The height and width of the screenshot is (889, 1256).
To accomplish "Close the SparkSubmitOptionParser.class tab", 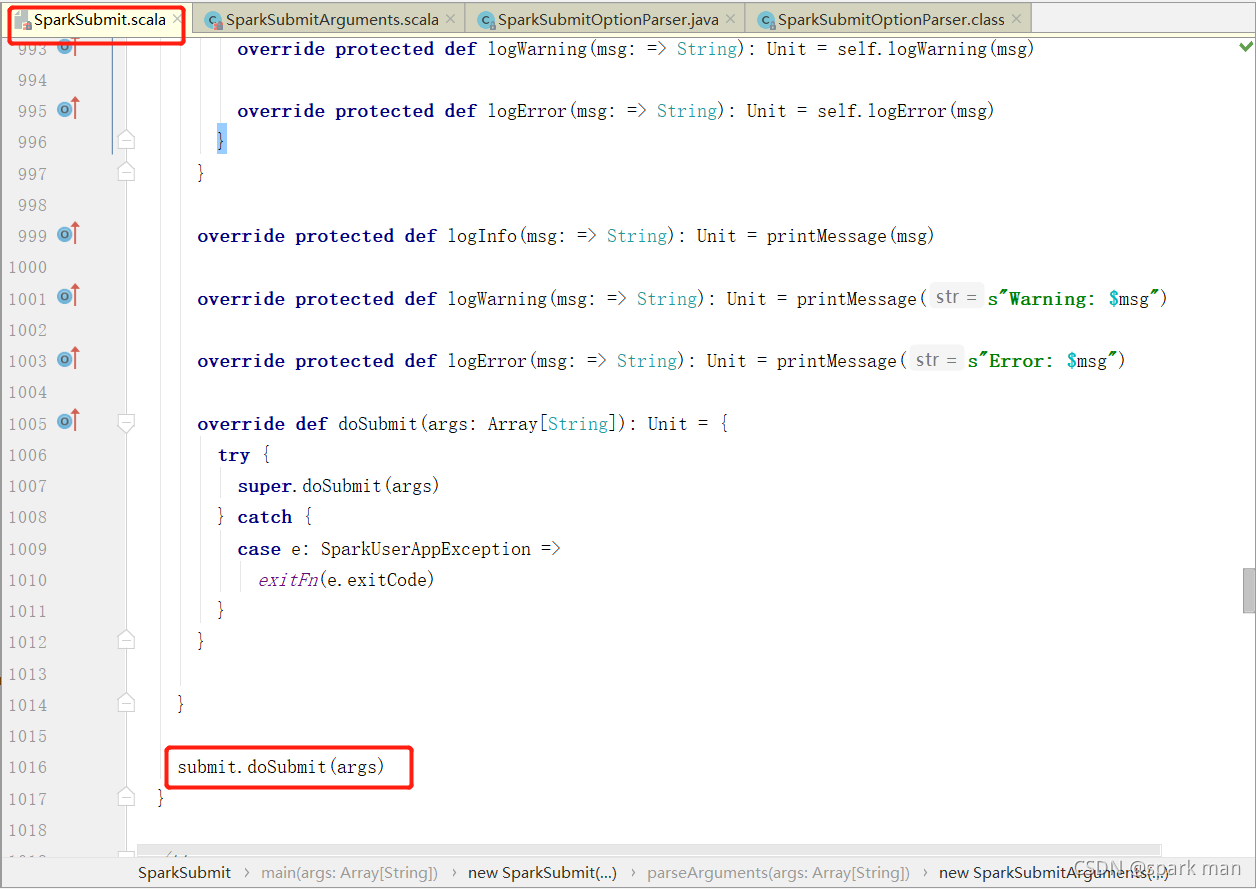I will [1016, 19].
